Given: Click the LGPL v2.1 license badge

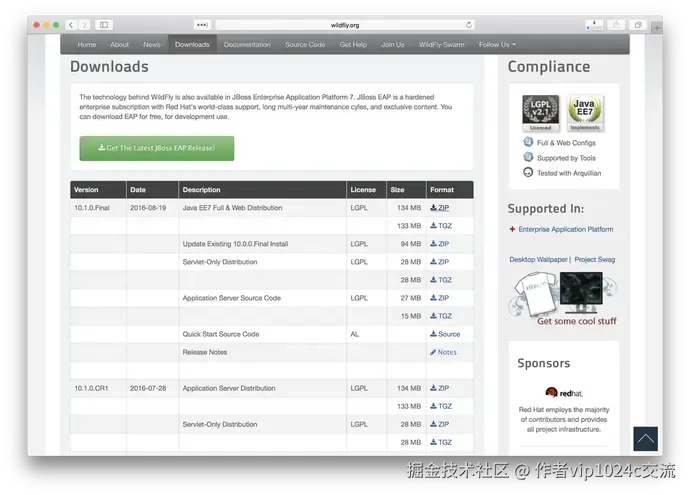Looking at the screenshot, I should pos(540,113).
